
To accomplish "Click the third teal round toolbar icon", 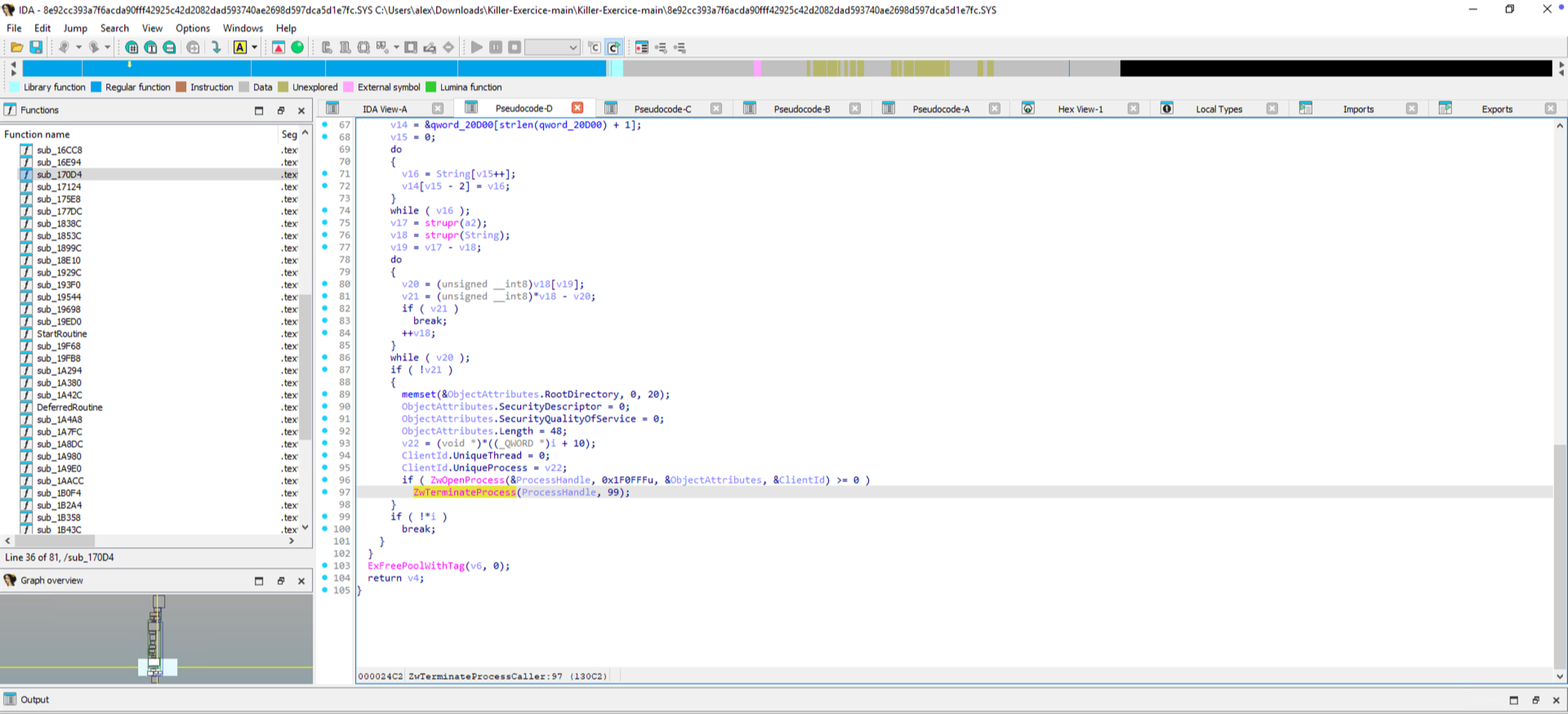I will (x=169, y=47).
